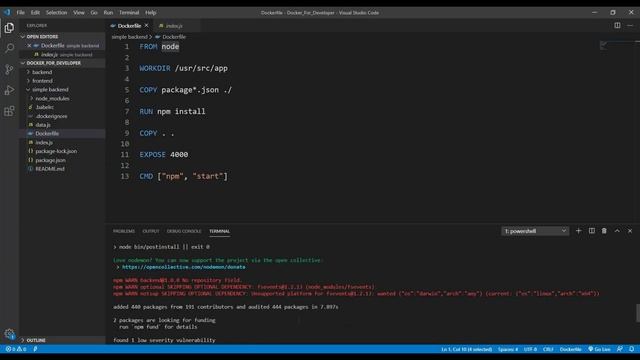Click the opencollective nodemon donate link
640x360 pixels.
click(184, 267)
